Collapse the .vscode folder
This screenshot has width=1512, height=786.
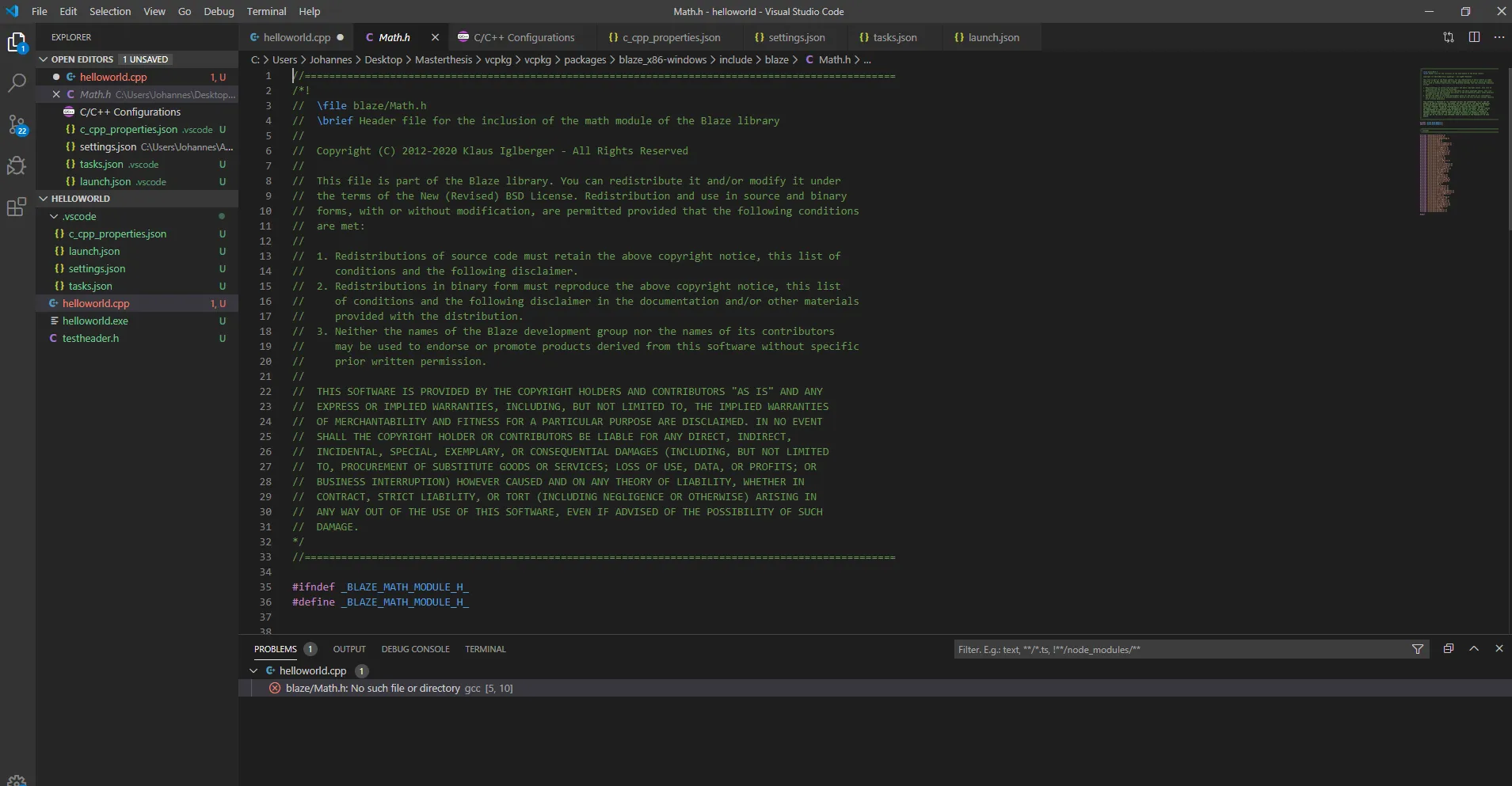54,216
